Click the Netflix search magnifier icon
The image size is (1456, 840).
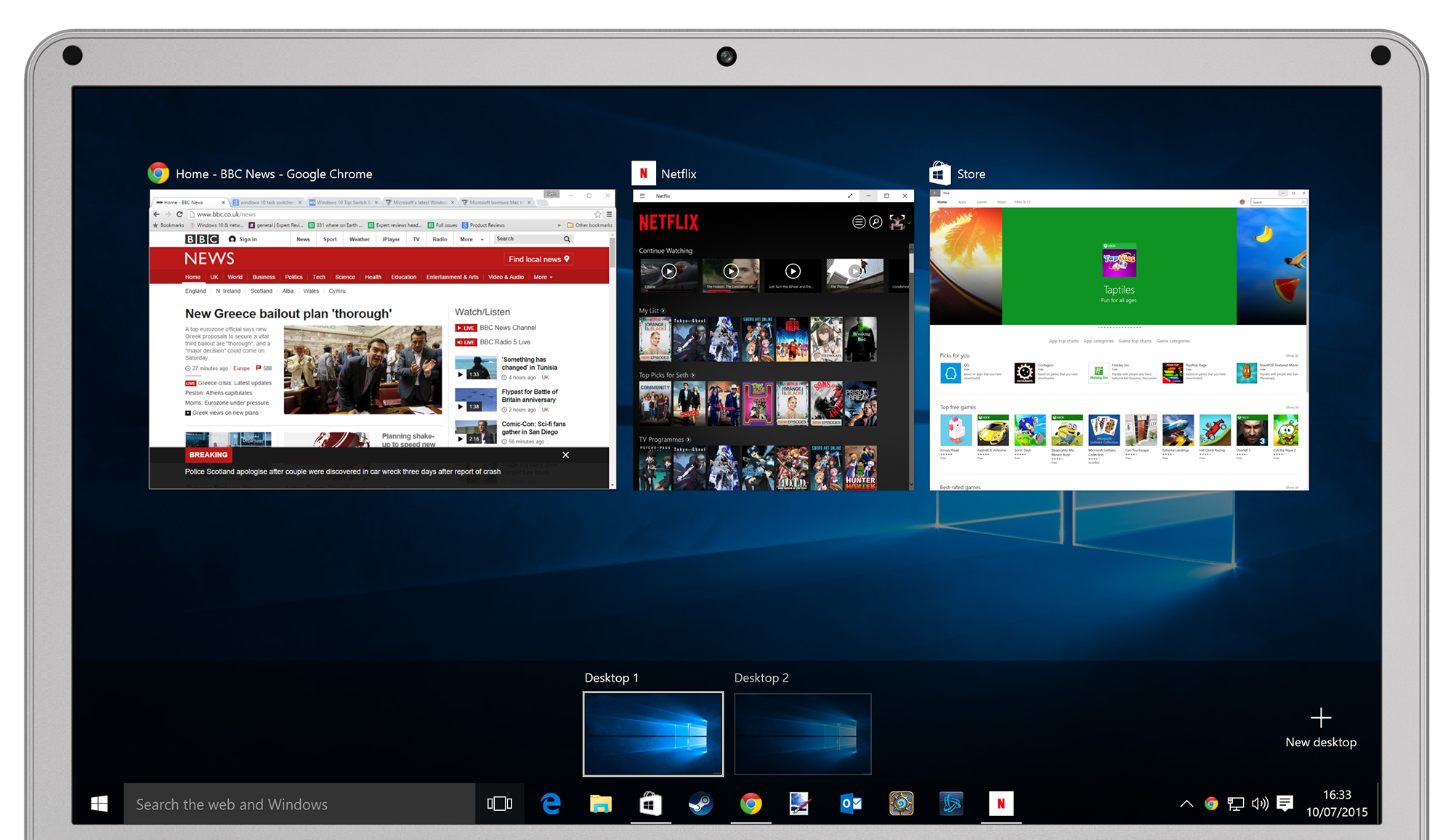[x=875, y=222]
